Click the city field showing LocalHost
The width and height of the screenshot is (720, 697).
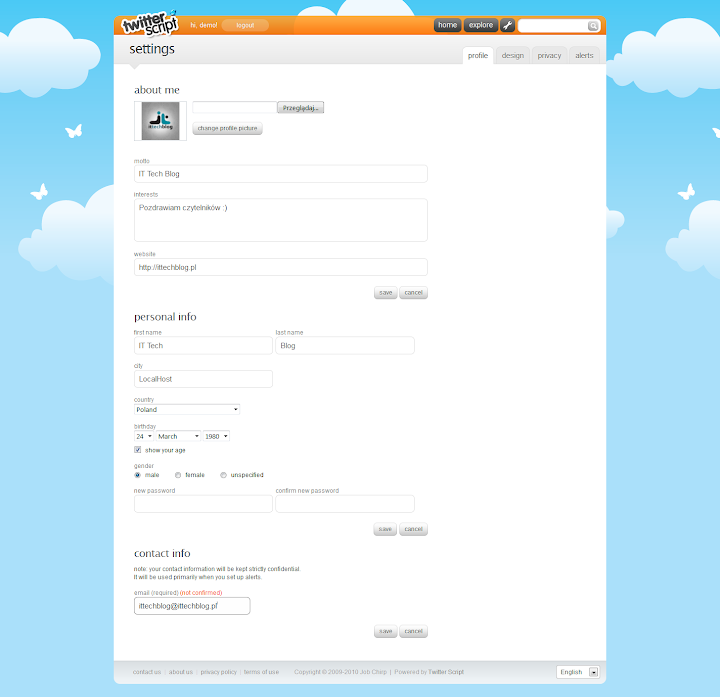point(203,379)
